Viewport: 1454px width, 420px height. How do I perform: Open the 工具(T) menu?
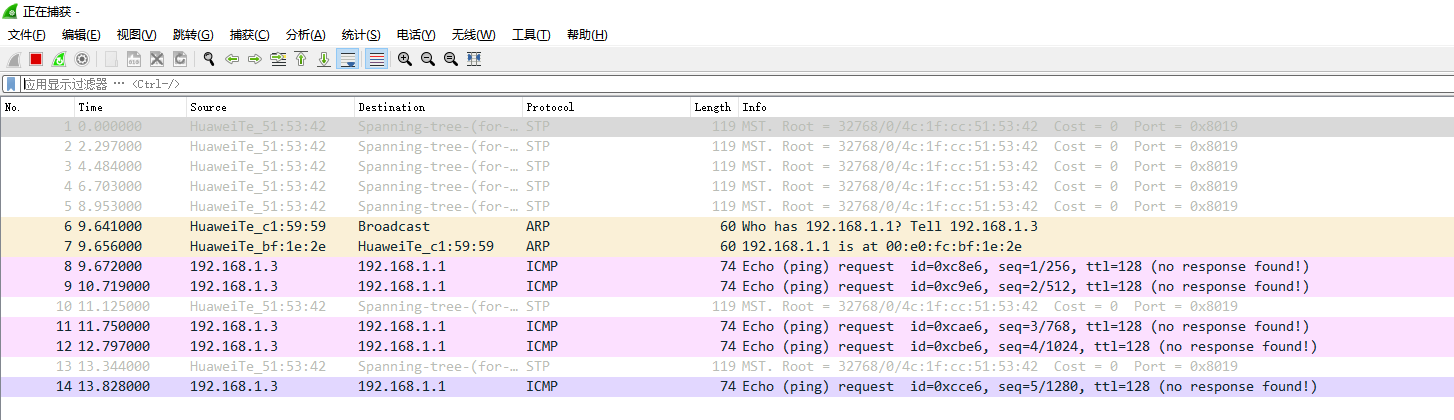[x=531, y=35]
